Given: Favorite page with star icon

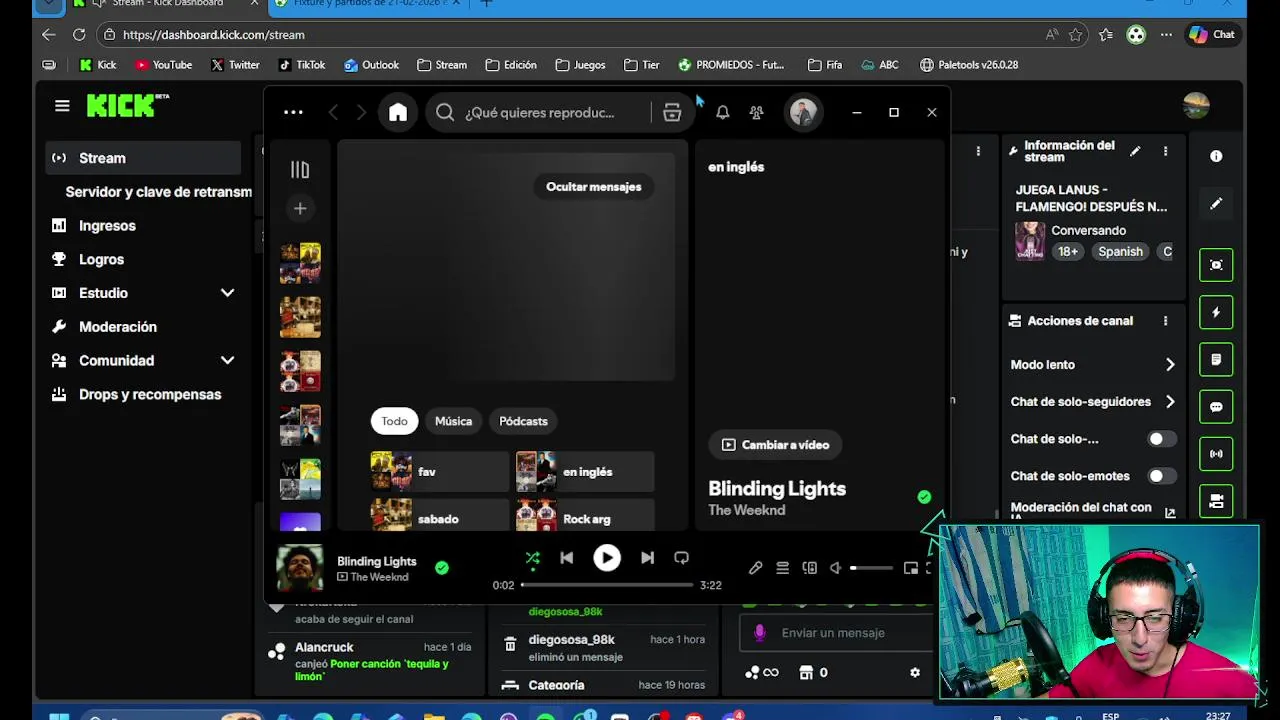Looking at the screenshot, I should coord(1076,34).
